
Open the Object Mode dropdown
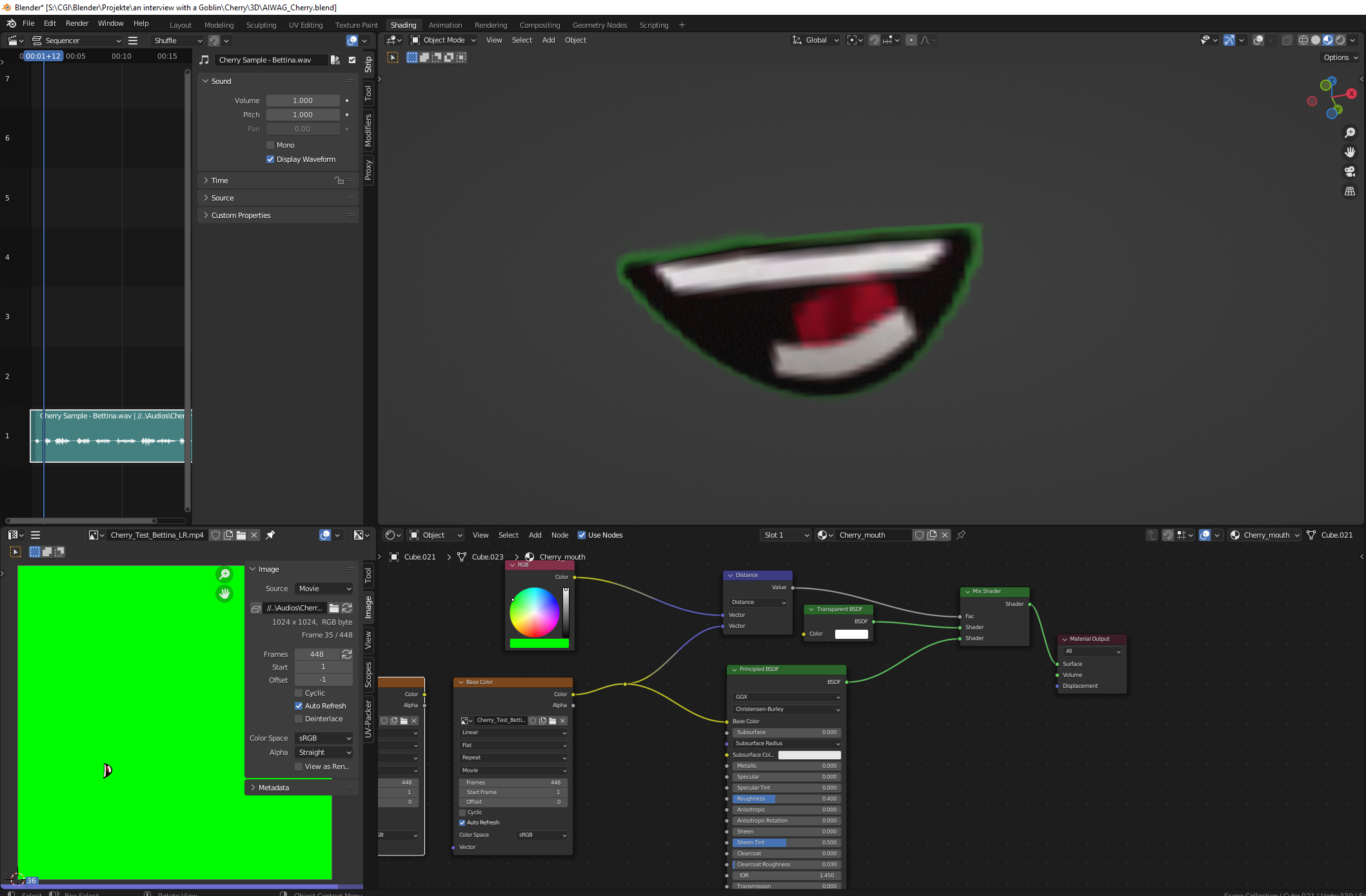click(444, 40)
